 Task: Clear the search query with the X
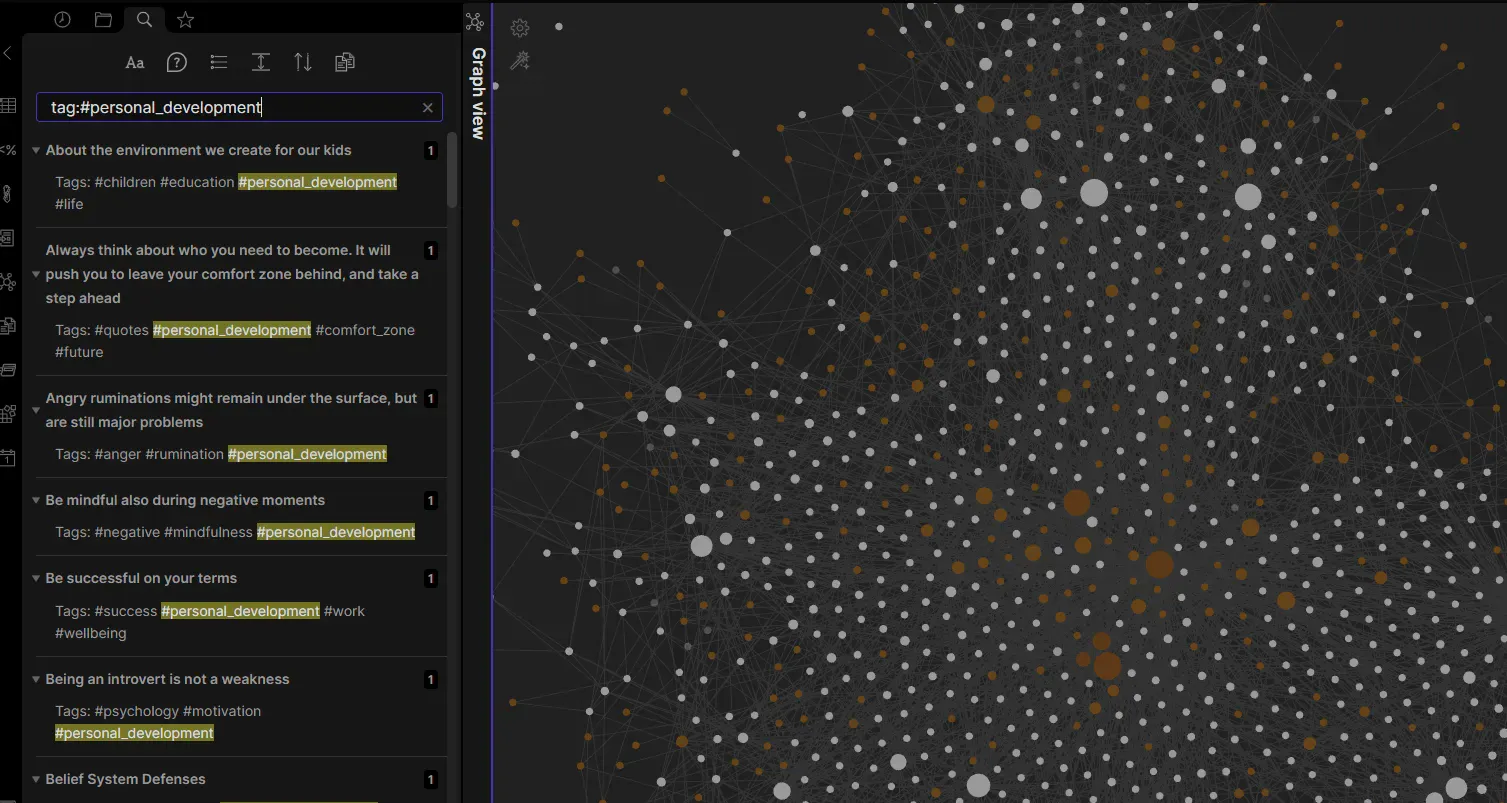tap(428, 107)
